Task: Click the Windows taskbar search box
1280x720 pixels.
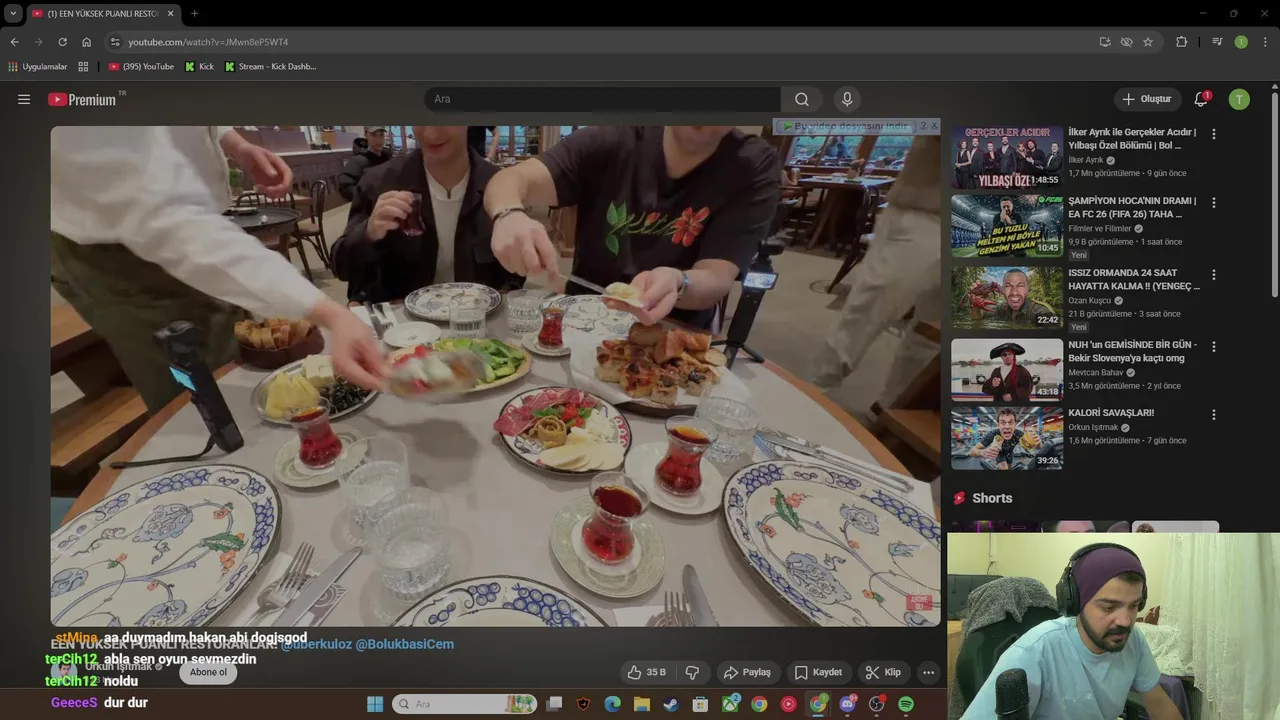Action: [464, 704]
